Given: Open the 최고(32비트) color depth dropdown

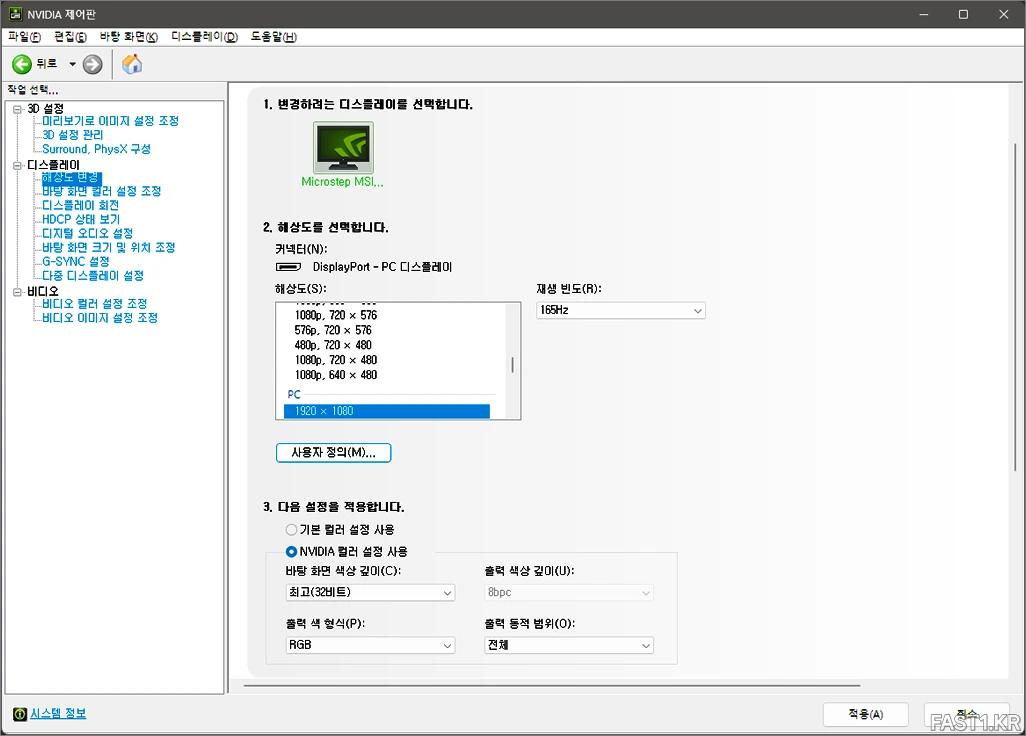Looking at the screenshot, I should coord(370,593).
